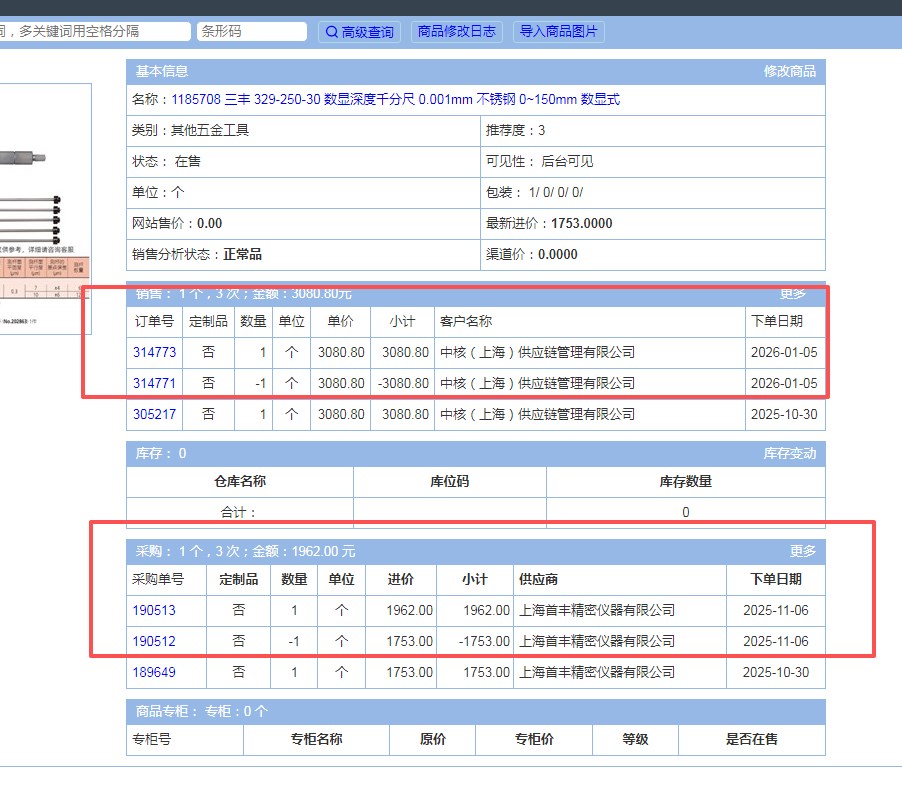The image size is (902, 786).
Task: Click the 库存数量 column header
Action: tap(685, 481)
